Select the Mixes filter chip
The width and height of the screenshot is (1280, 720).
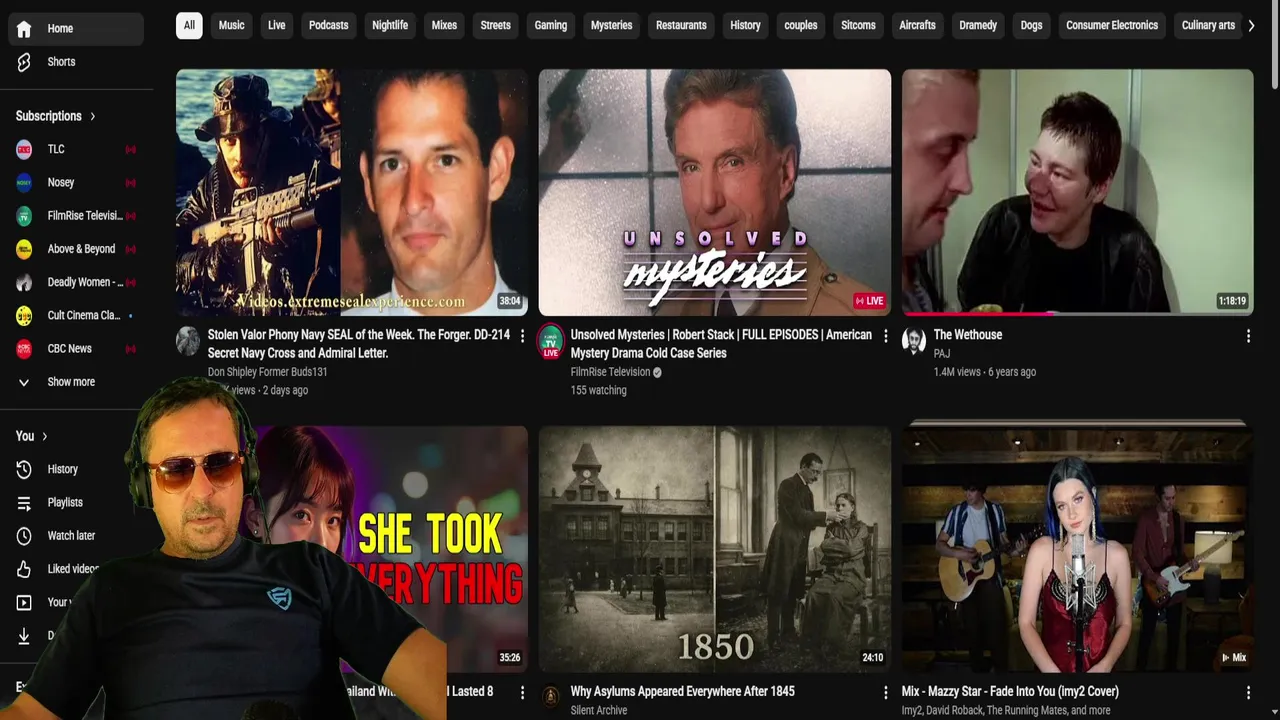point(444,25)
